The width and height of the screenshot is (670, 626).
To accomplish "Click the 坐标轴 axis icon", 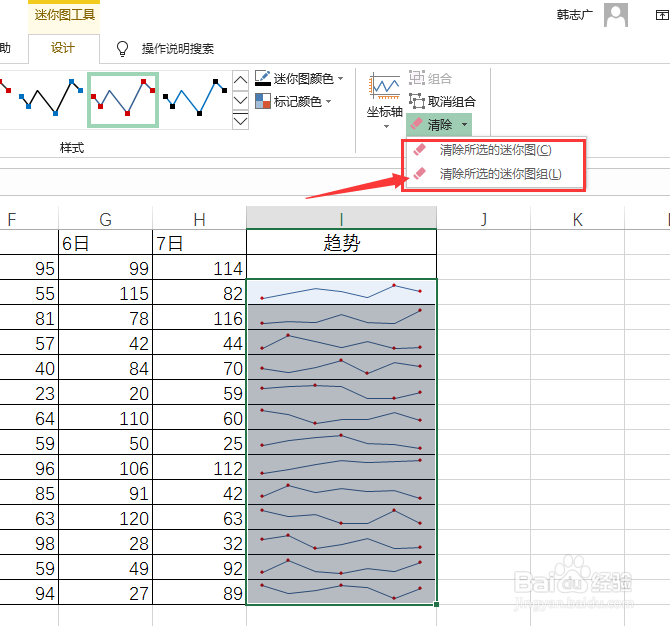I will point(385,86).
